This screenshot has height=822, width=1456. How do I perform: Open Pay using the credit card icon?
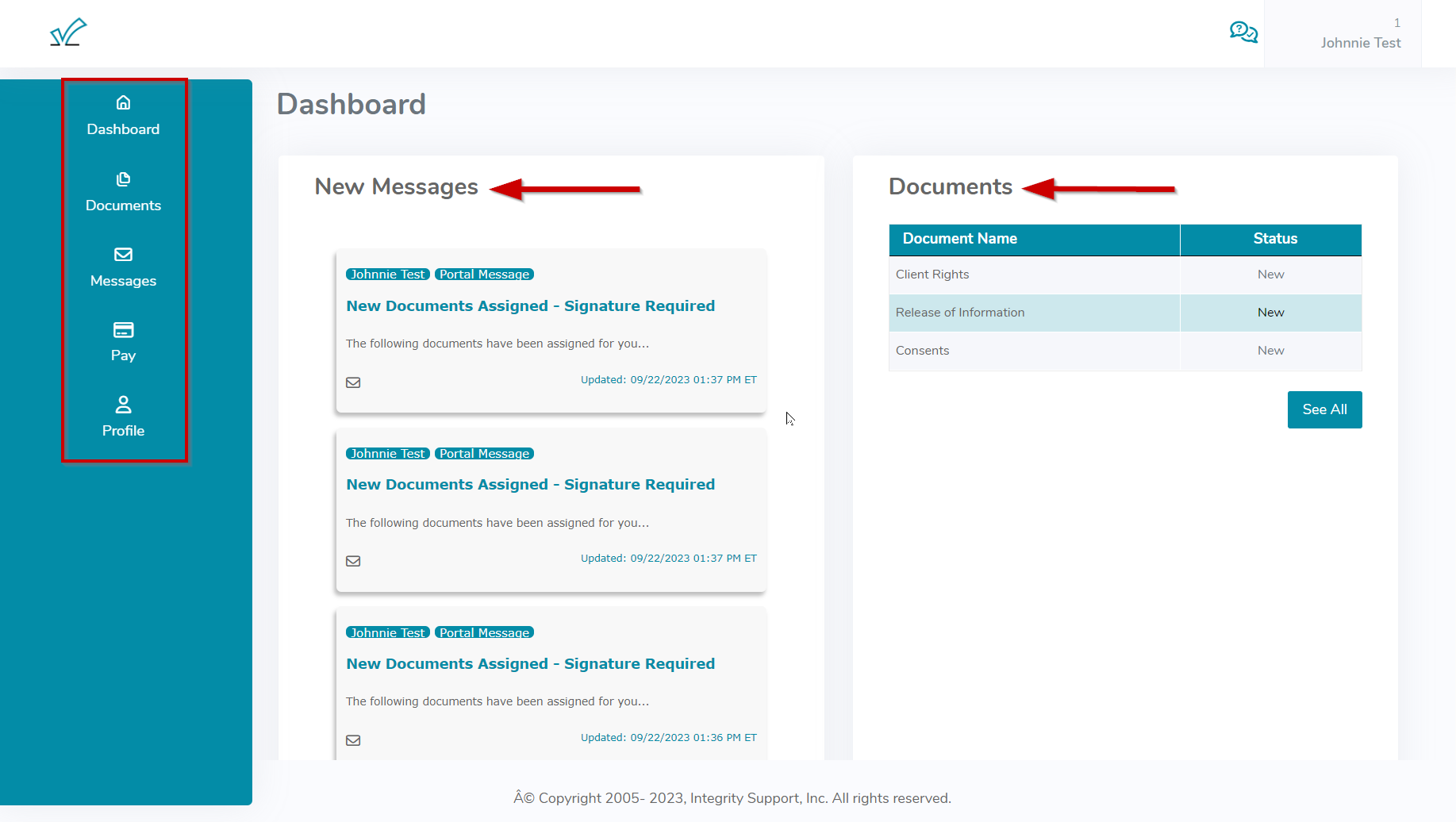[123, 330]
